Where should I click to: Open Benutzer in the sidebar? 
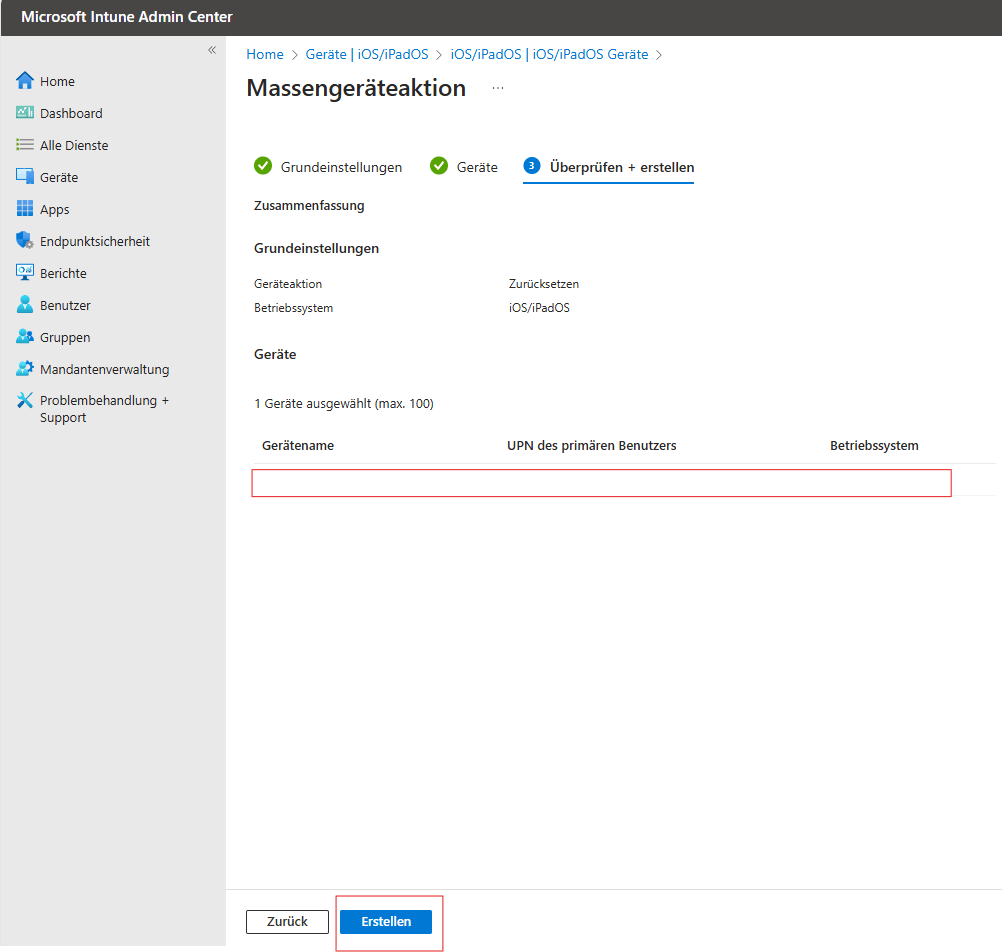click(65, 305)
